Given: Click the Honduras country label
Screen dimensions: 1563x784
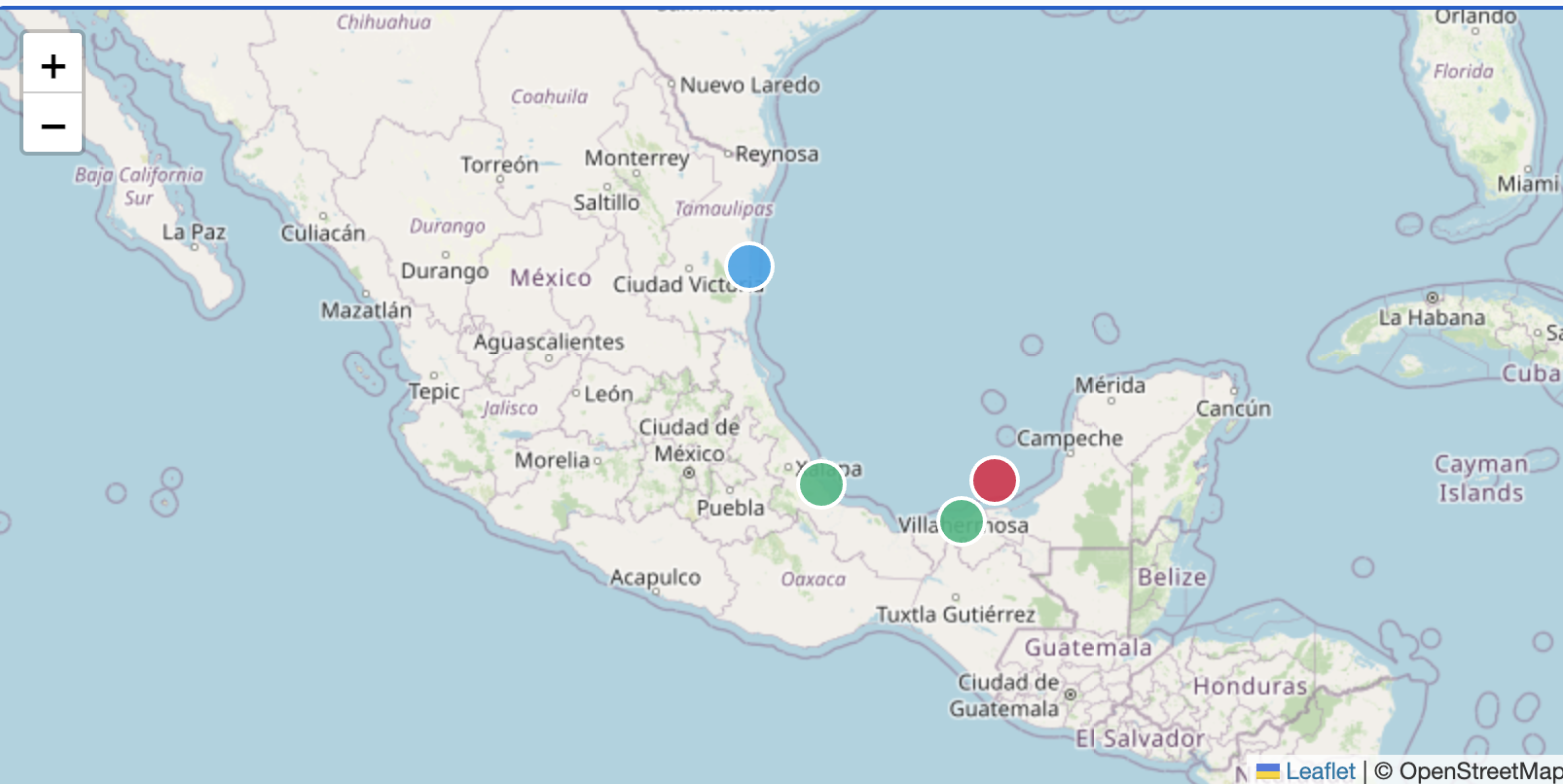Looking at the screenshot, I should tap(1251, 687).
